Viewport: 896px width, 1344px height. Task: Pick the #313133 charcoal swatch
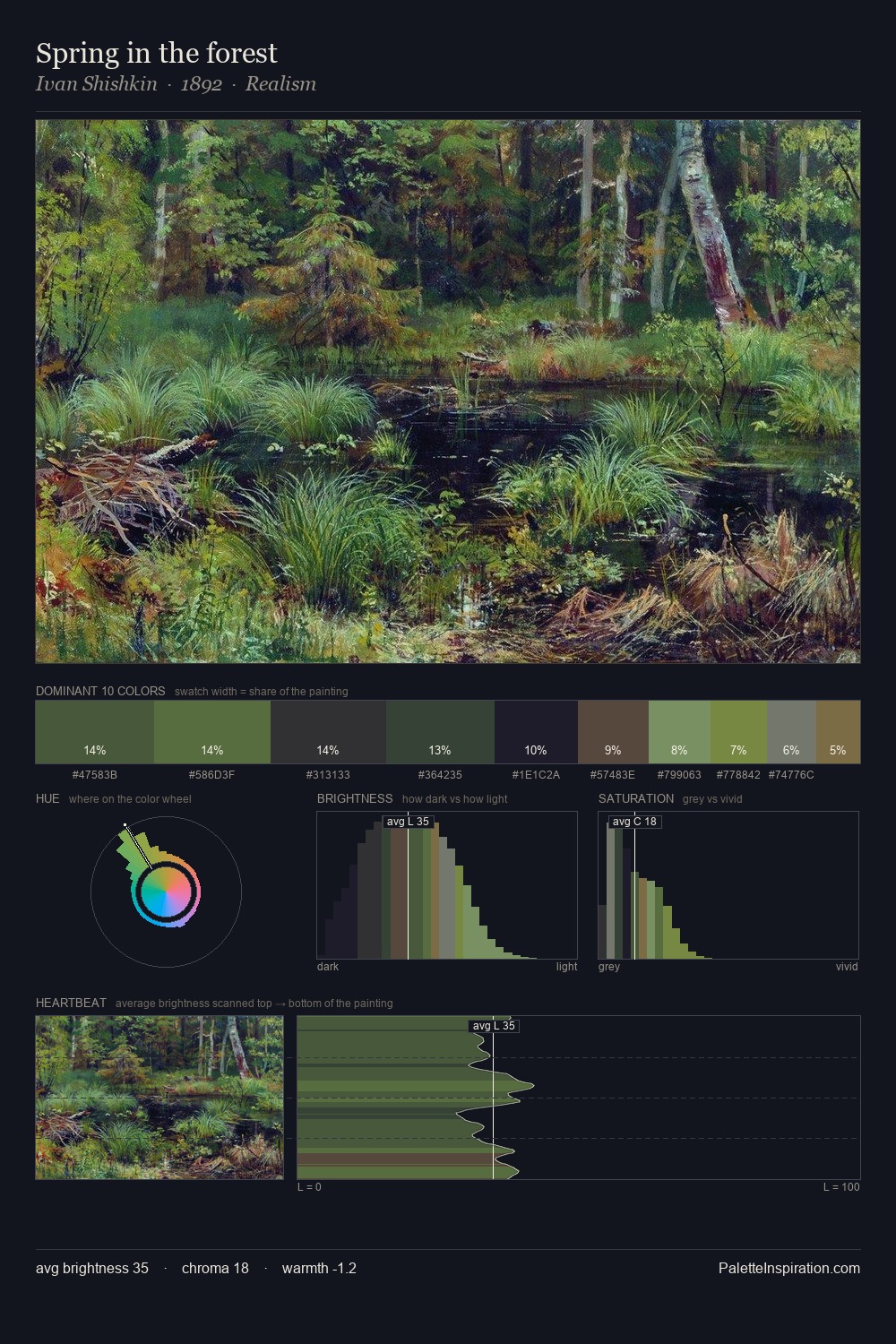pos(328,732)
